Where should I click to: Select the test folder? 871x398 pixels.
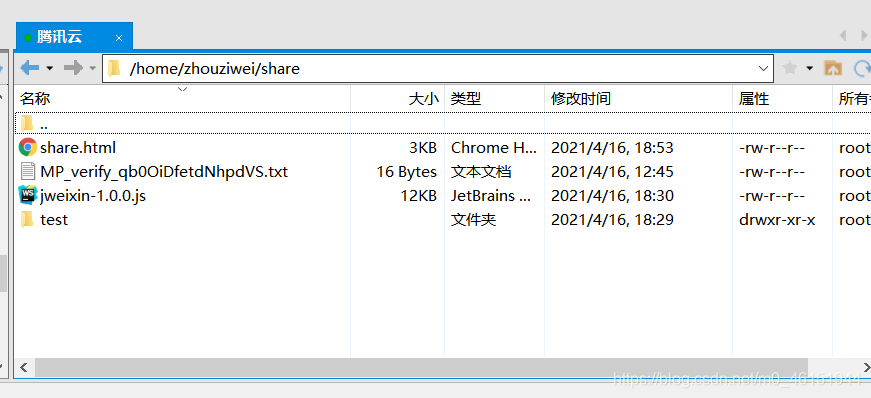pos(54,220)
